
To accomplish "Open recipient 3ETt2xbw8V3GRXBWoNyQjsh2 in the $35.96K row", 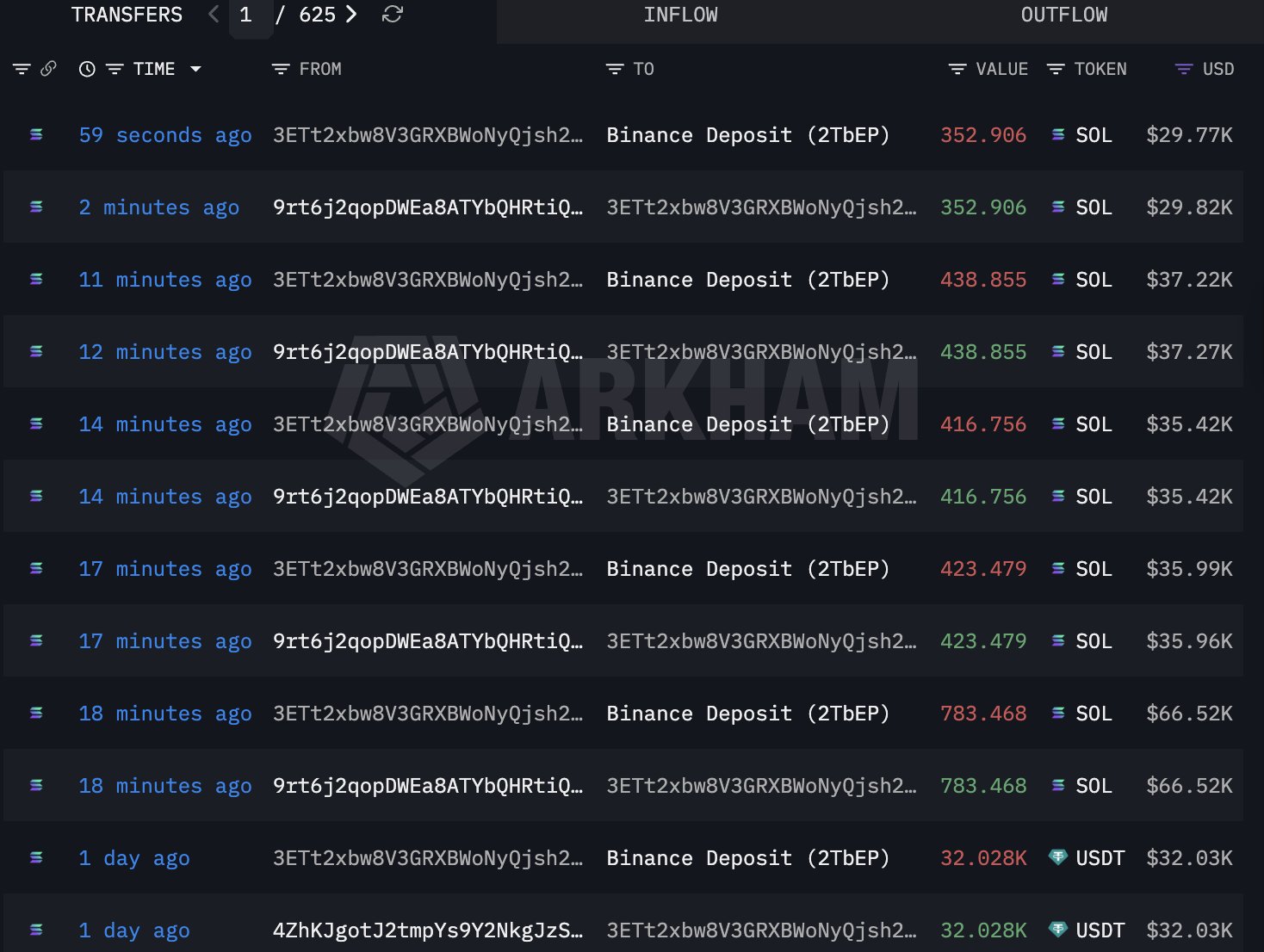I will pos(762,641).
